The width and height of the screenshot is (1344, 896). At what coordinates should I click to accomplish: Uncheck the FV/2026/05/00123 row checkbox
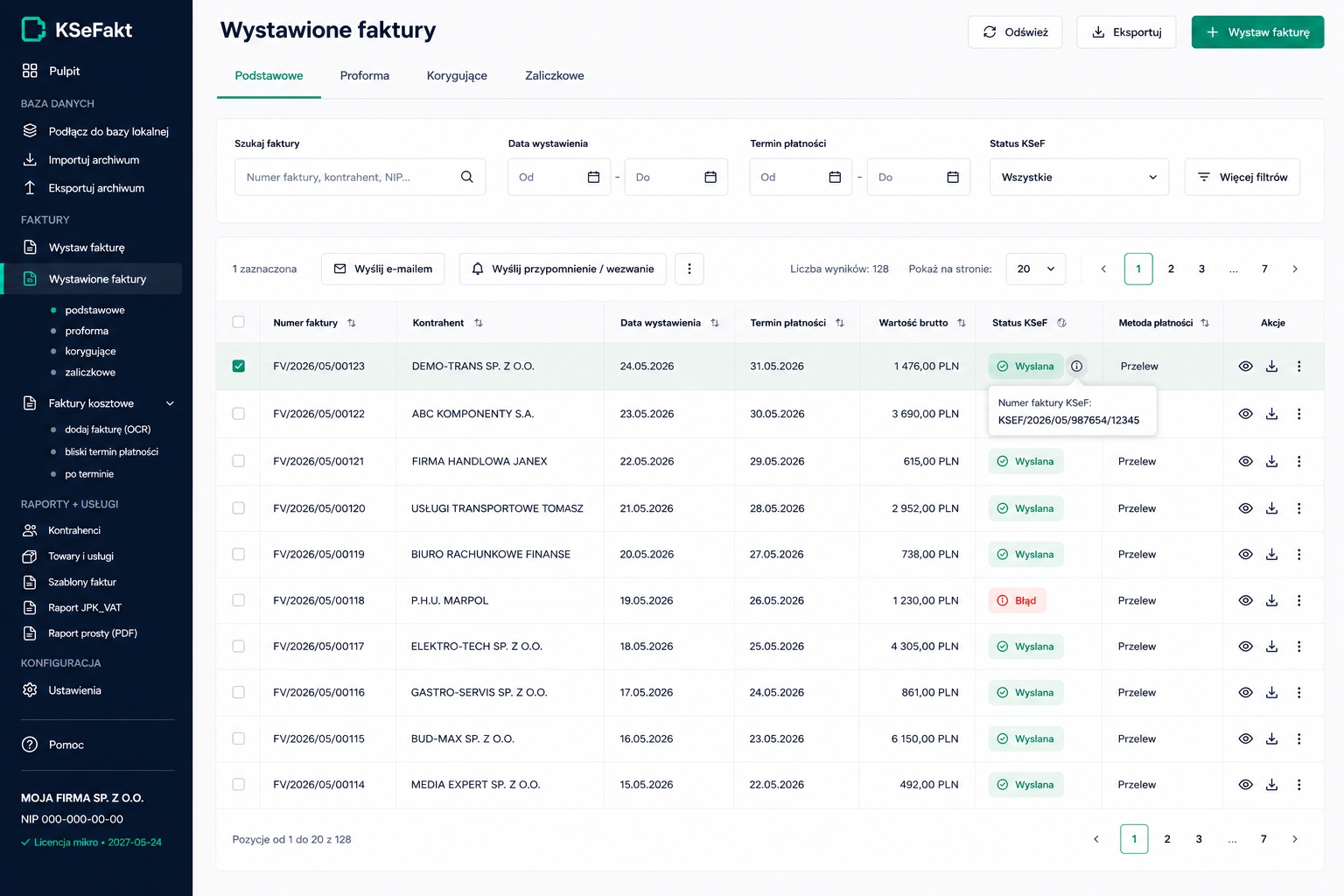(x=239, y=366)
